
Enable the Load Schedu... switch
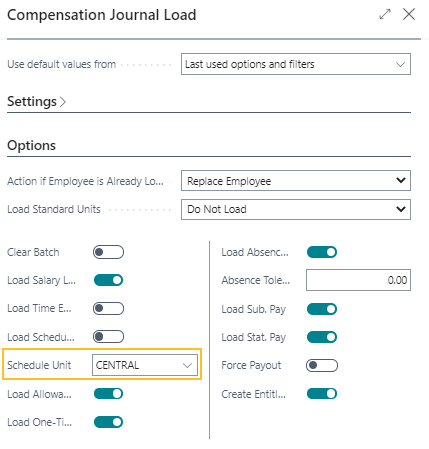point(108,337)
